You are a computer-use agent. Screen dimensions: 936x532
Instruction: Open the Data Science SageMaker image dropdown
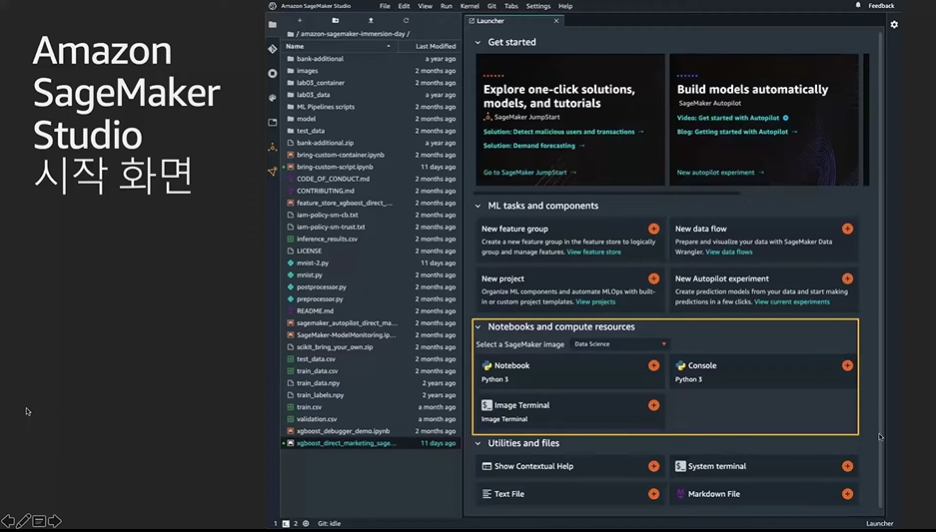coord(620,344)
